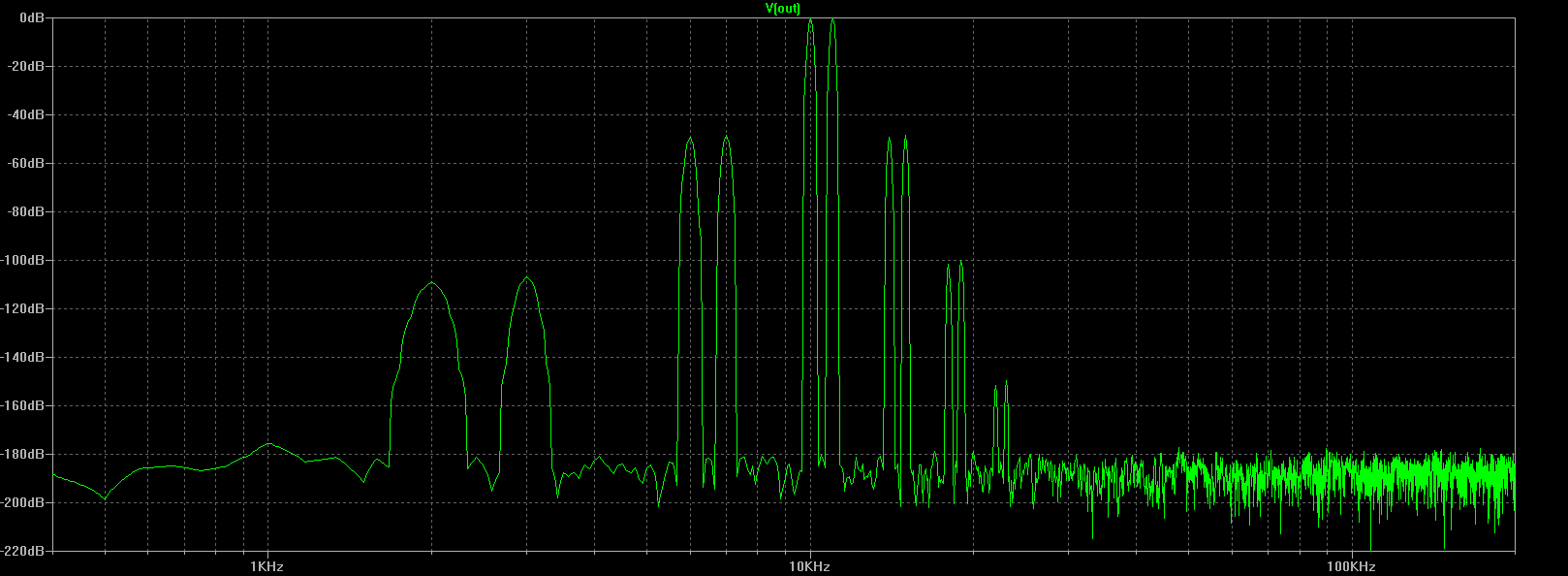The height and width of the screenshot is (576, 1568).
Task: Click the -120dB axis label
Action: pyautogui.click(x=23, y=308)
